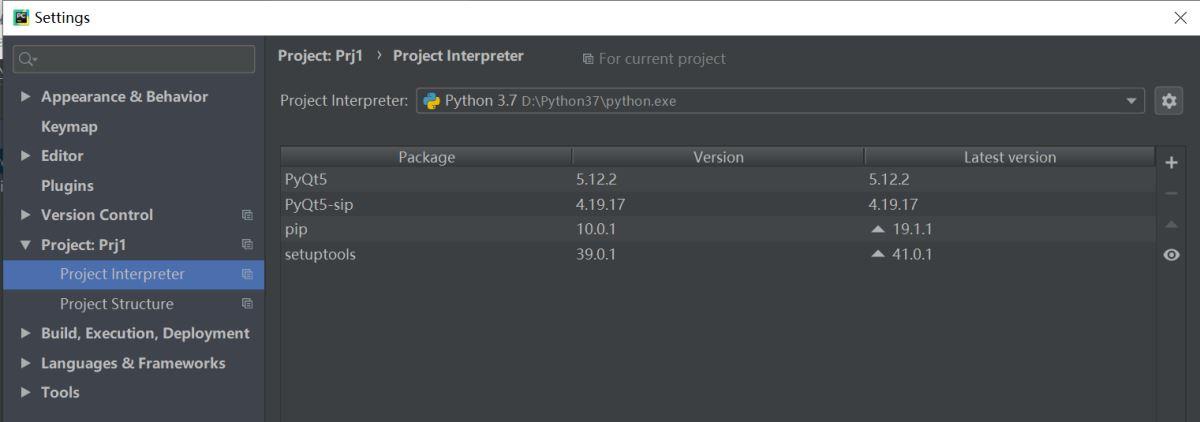Sort by the Package column header
Image resolution: width=1200 pixels, height=422 pixels.
click(426, 157)
